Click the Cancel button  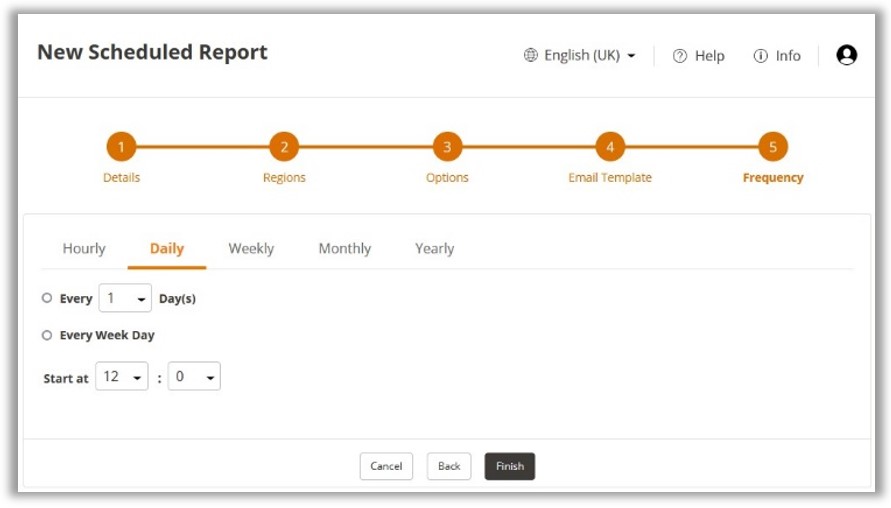coord(386,466)
